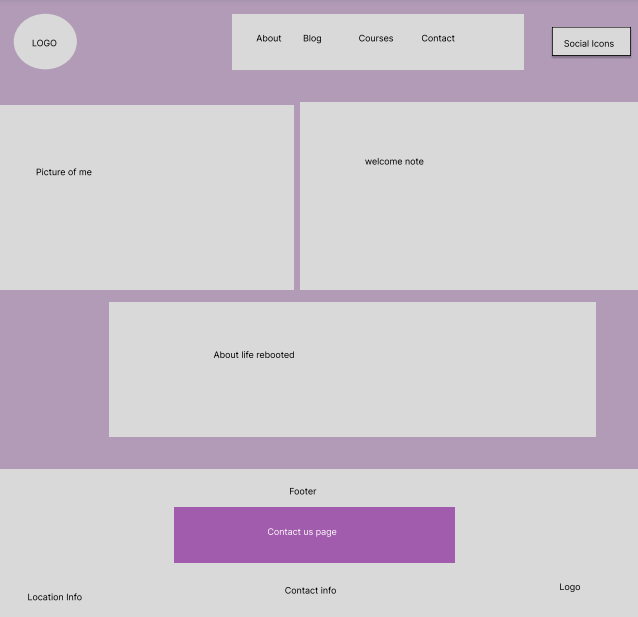Click the oval LOGO placeholder in header
The height and width of the screenshot is (617, 638).
(45, 42)
